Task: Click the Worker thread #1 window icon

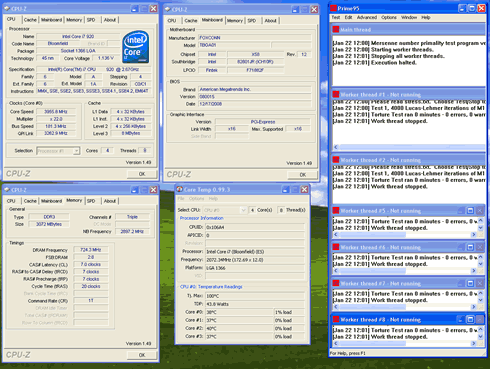Action: click(x=336, y=95)
